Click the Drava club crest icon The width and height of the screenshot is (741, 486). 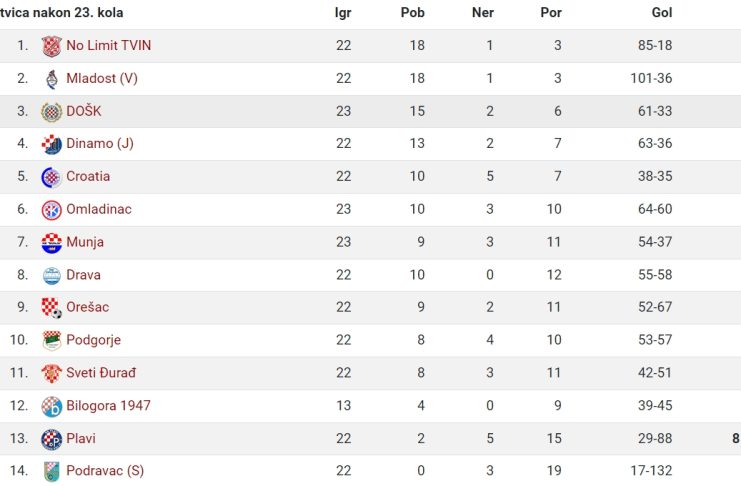pyautogui.click(x=52, y=276)
